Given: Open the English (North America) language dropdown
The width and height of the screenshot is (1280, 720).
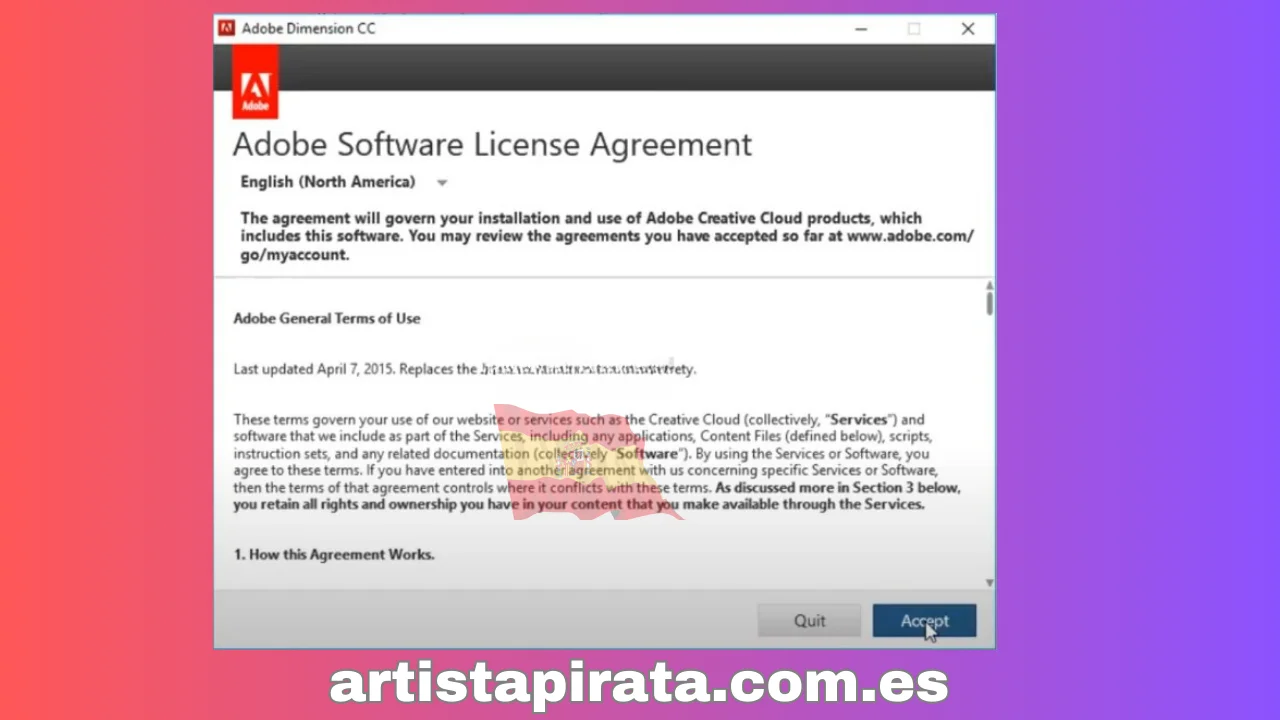Looking at the screenshot, I should [x=343, y=182].
